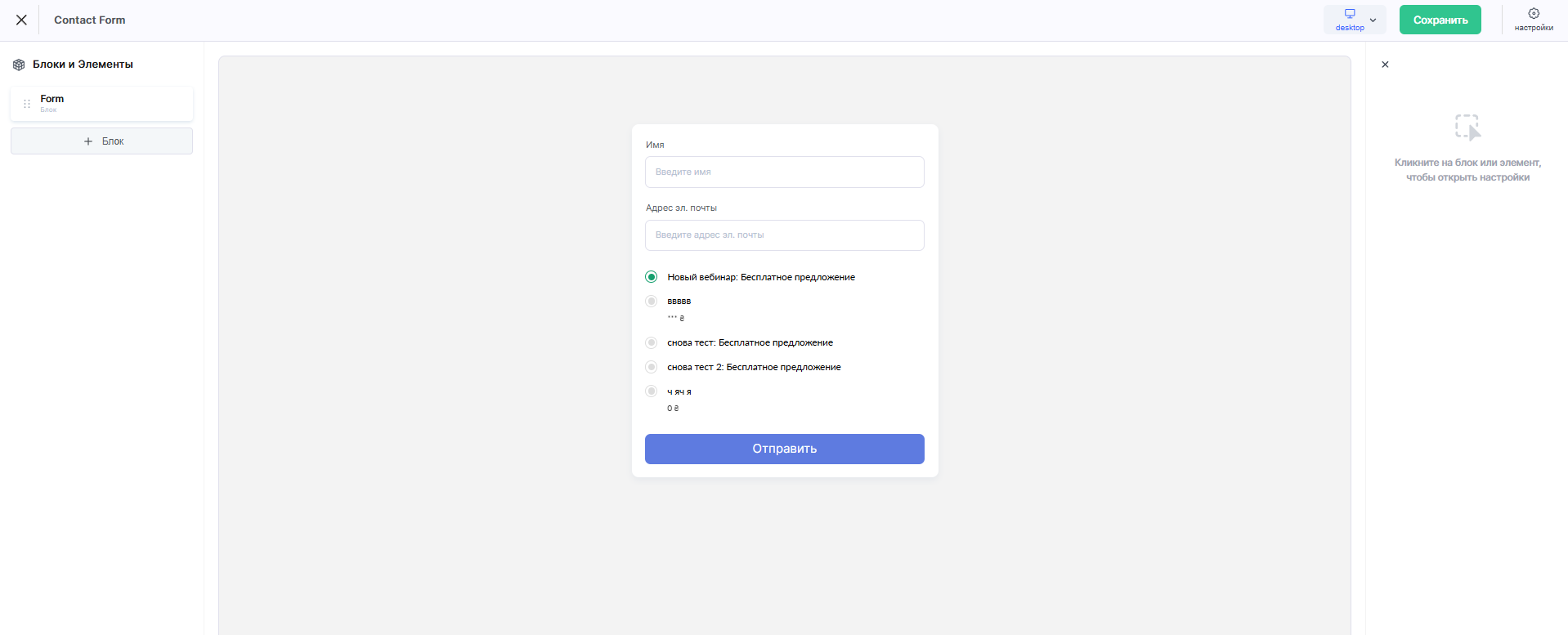Select the Form block in sidebar
This screenshot has width=1568, height=635.
[x=101, y=104]
